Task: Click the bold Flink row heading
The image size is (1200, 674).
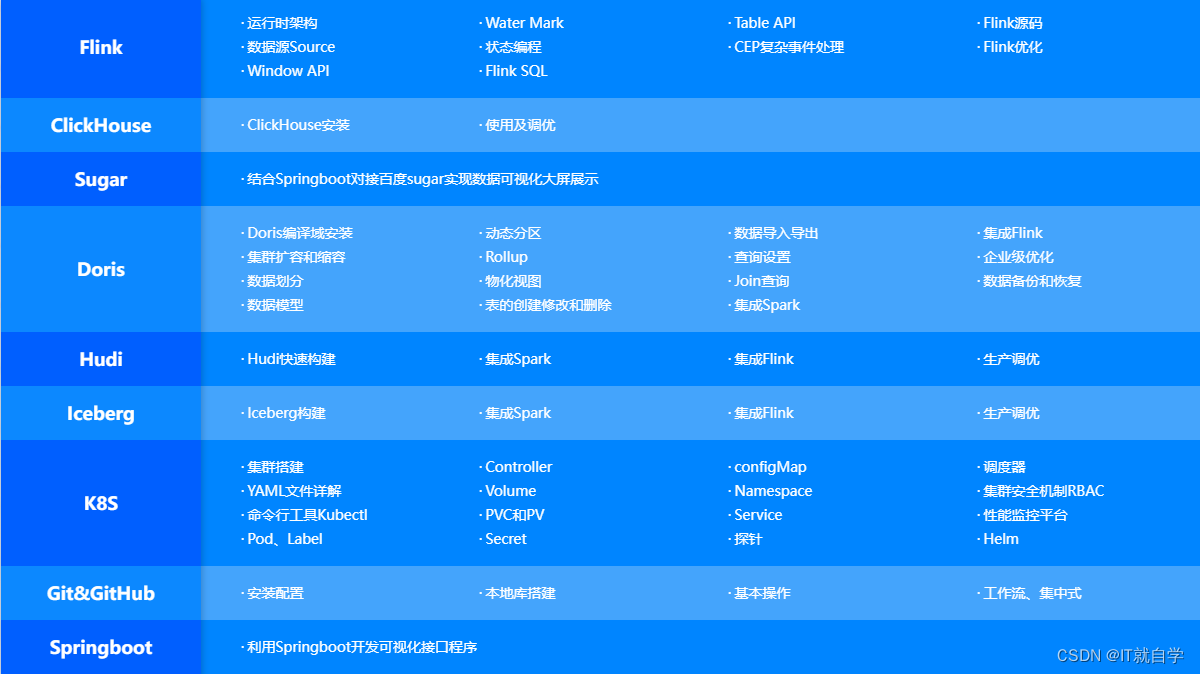Action: (101, 47)
